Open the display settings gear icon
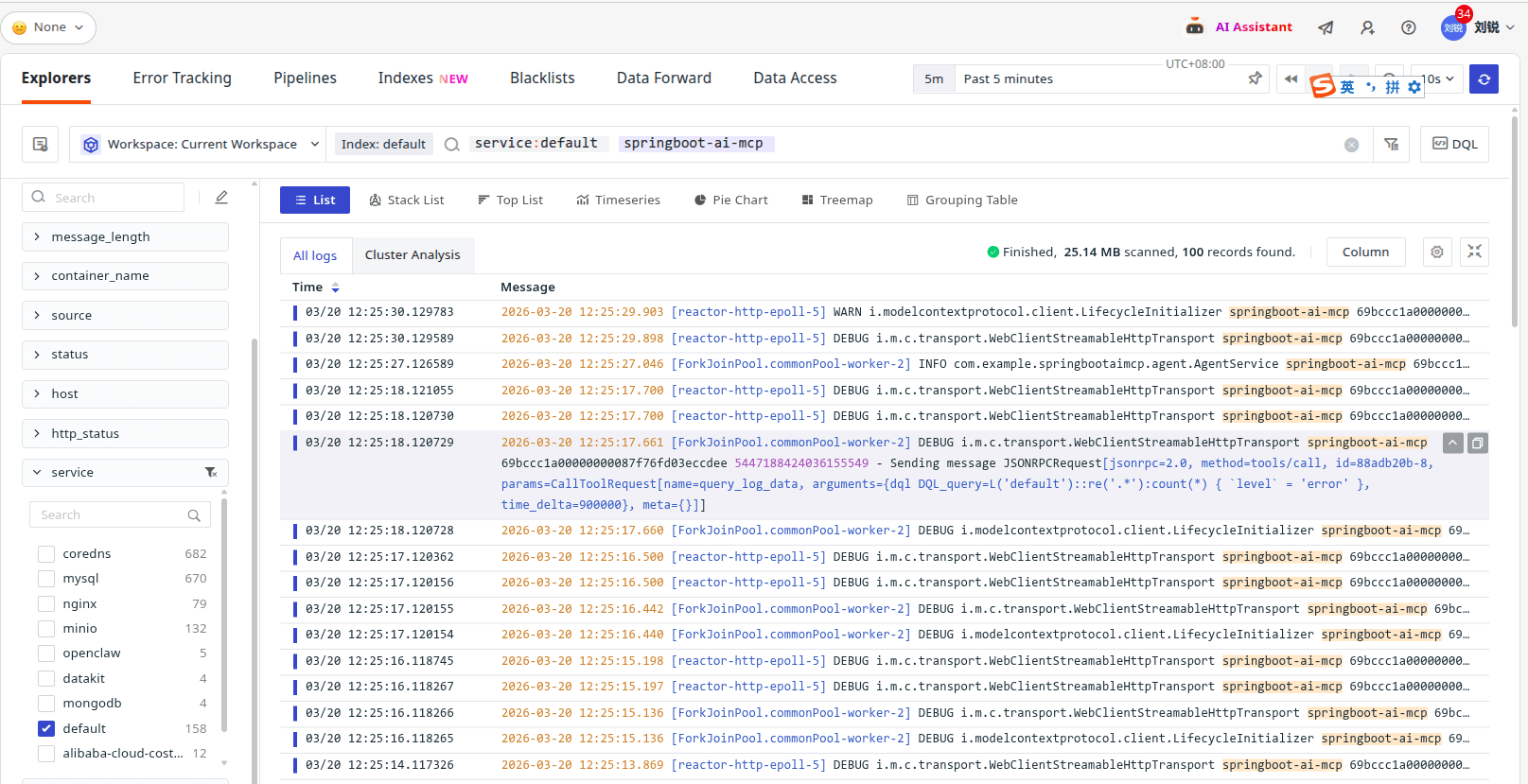This screenshot has height=784, width=1528. [x=1436, y=252]
